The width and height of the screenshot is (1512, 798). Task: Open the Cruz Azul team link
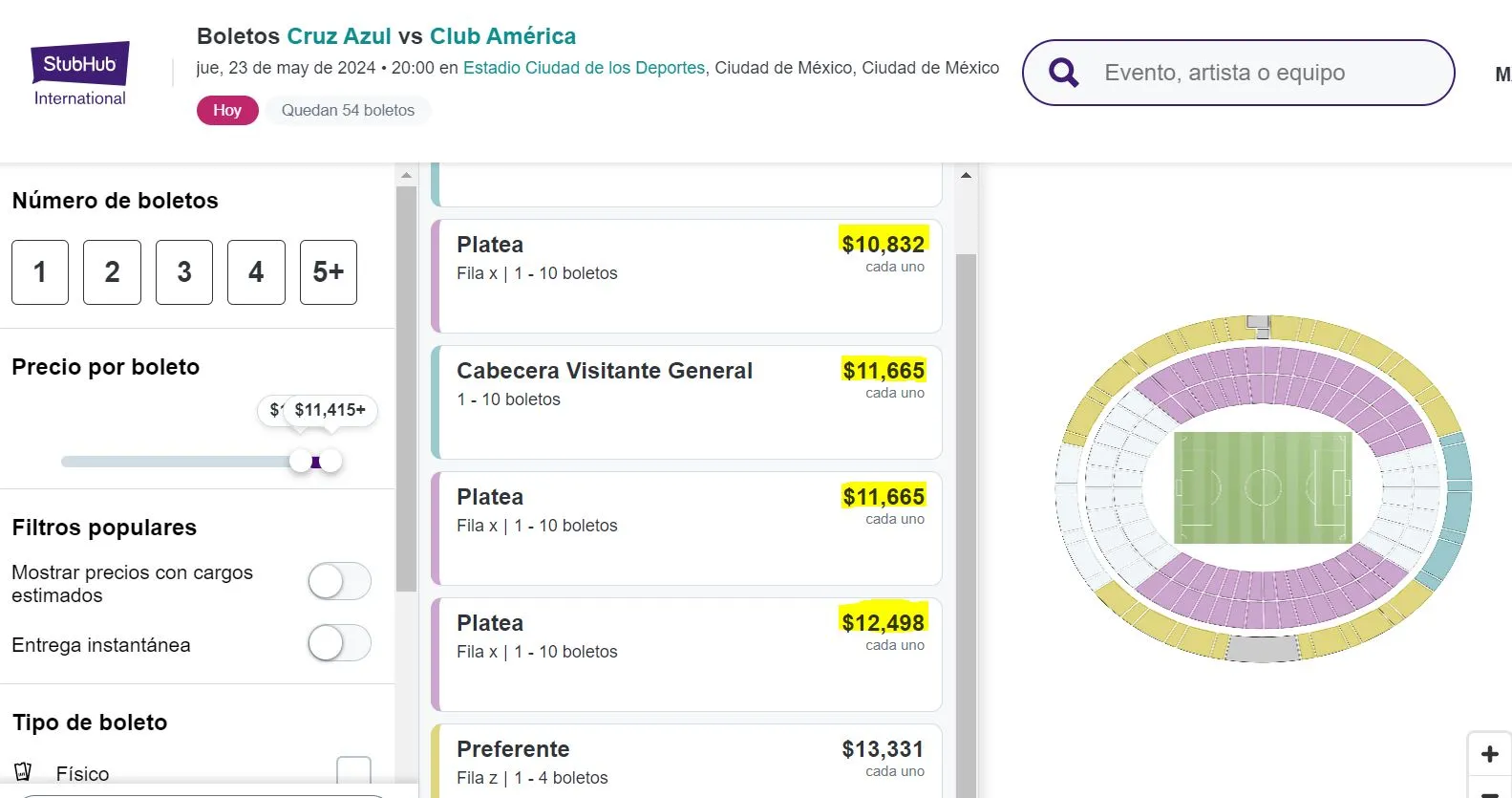point(339,35)
